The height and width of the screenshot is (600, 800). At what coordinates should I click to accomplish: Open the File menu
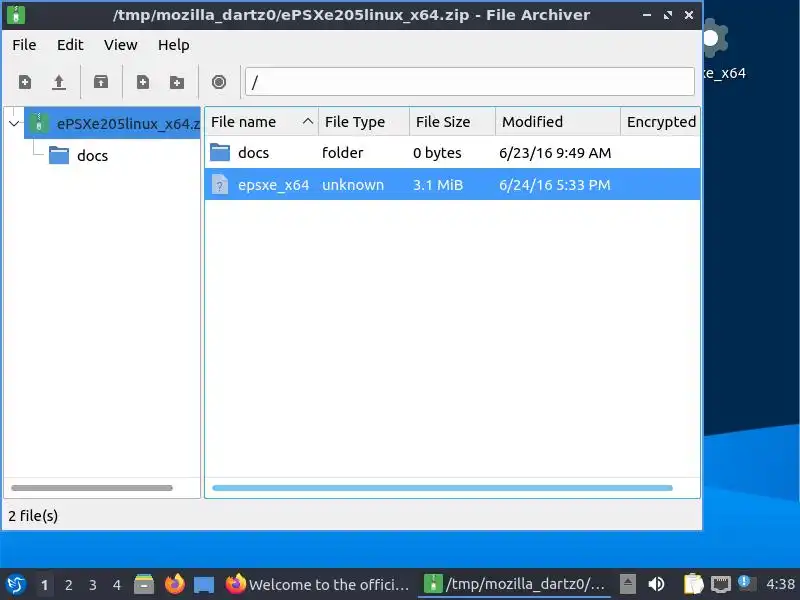[24, 45]
